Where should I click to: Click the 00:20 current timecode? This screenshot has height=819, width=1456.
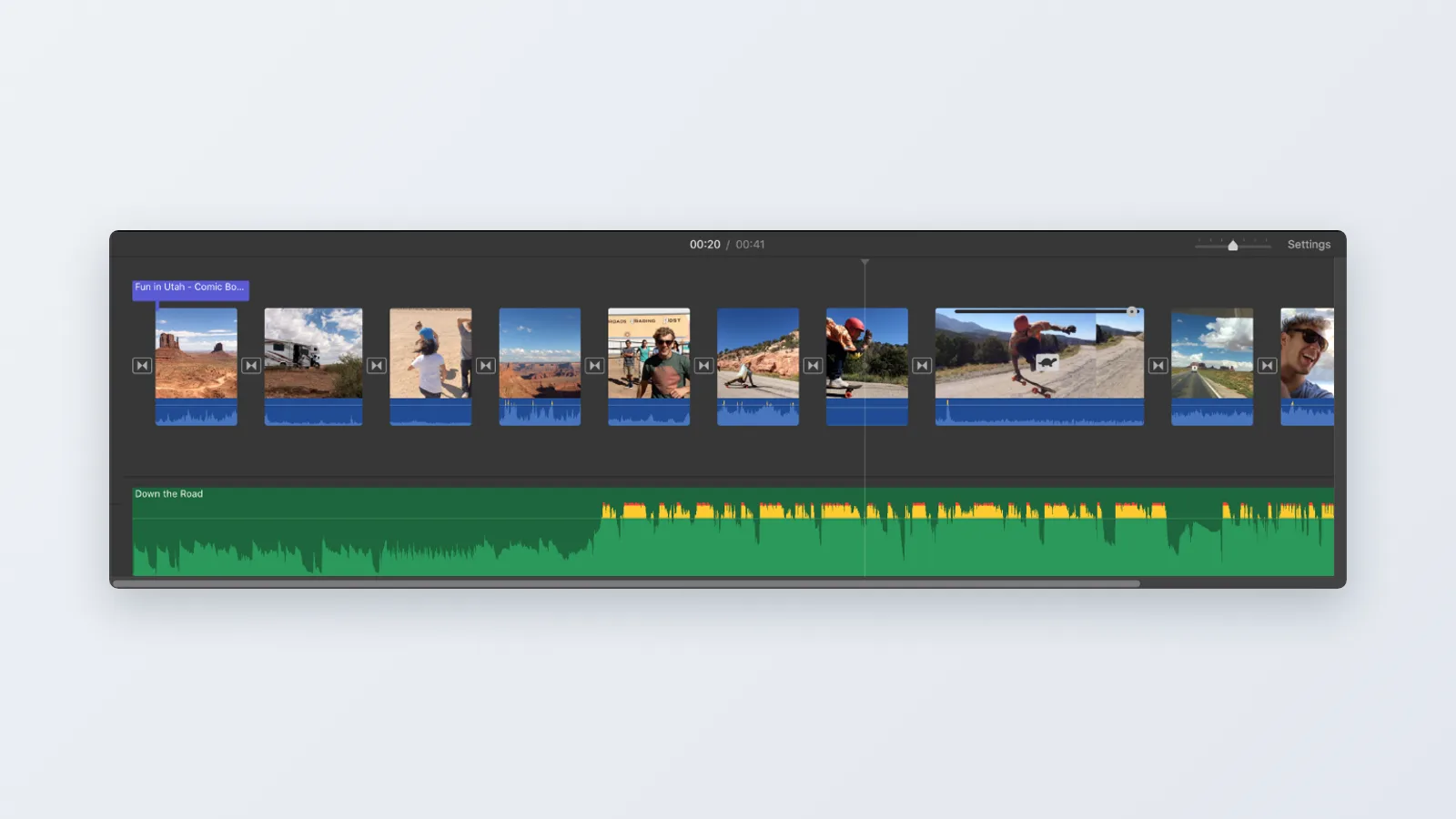point(704,245)
